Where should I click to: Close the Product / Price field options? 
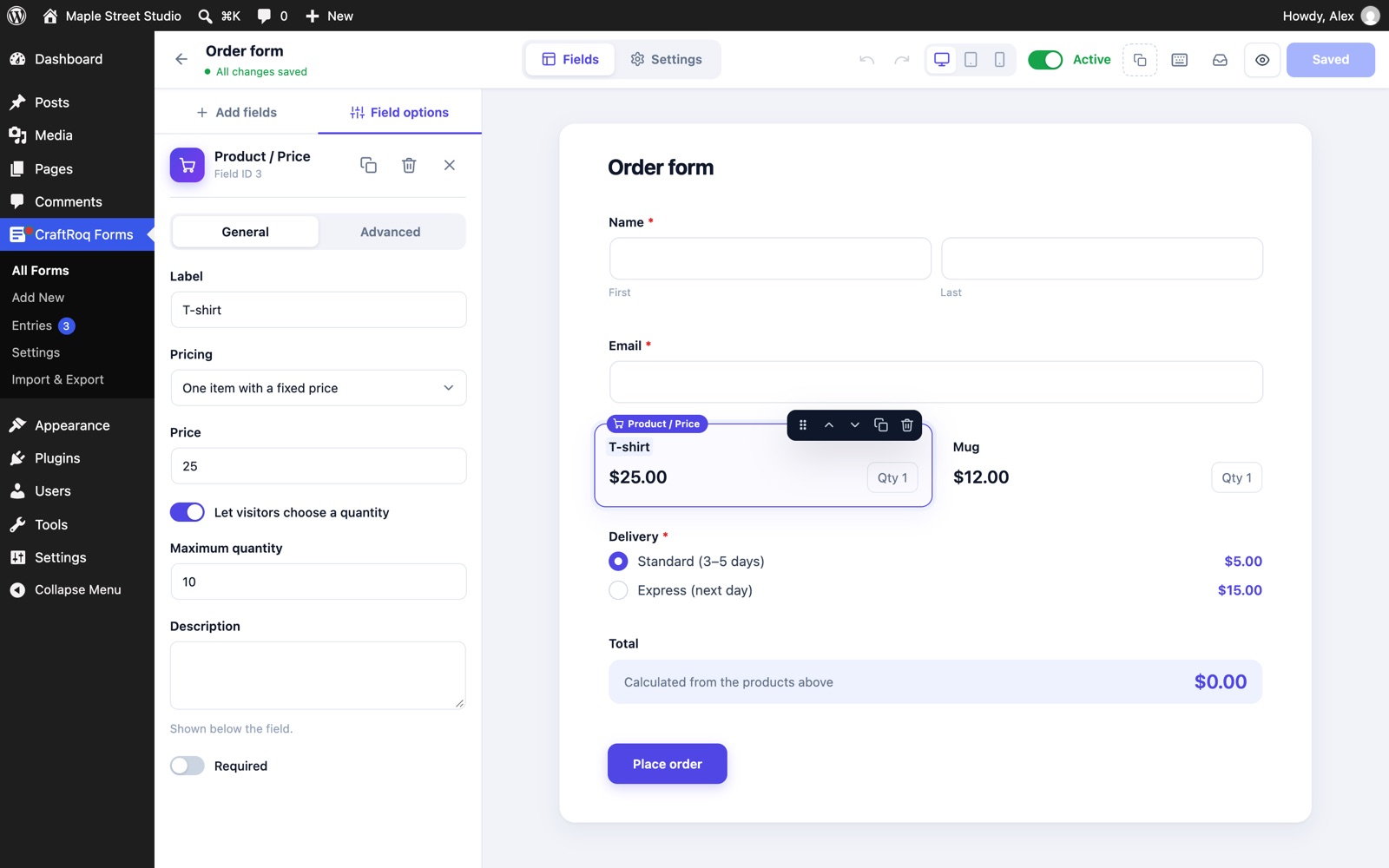450,165
